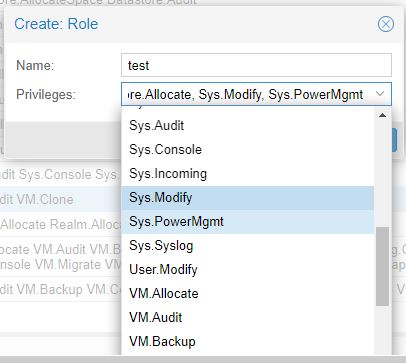Deselect the Sys.Modify privilege
406x363 pixels.
point(247,198)
